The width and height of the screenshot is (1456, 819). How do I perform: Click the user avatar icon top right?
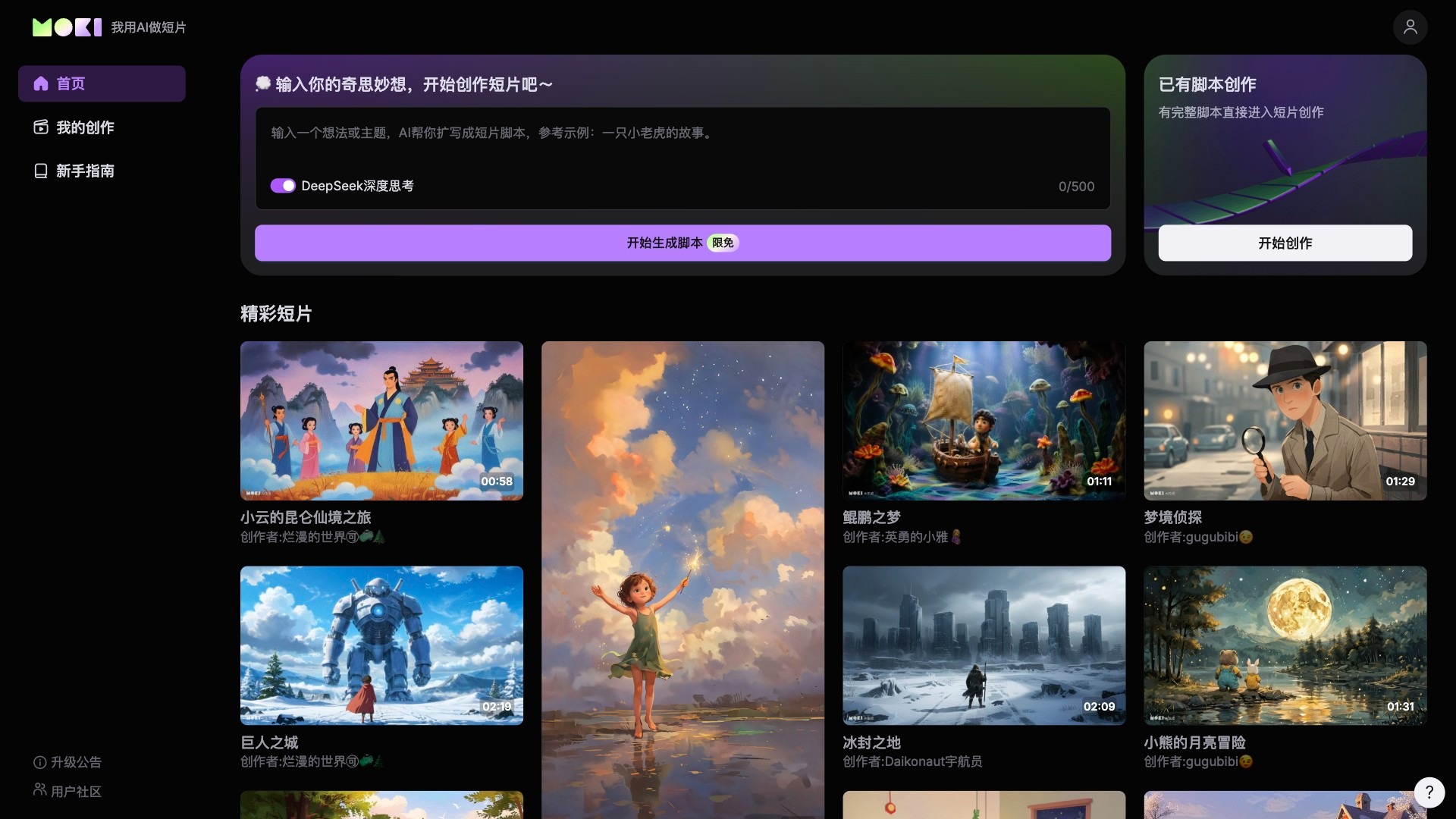[1410, 27]
